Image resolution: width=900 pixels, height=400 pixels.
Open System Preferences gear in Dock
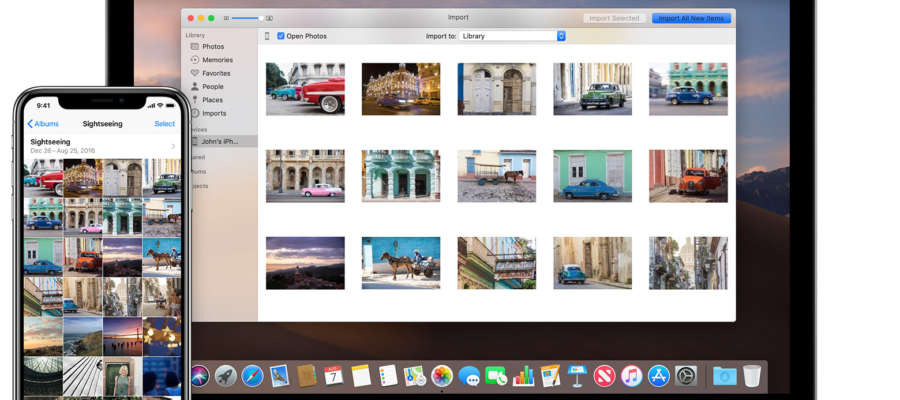(686, 376)
